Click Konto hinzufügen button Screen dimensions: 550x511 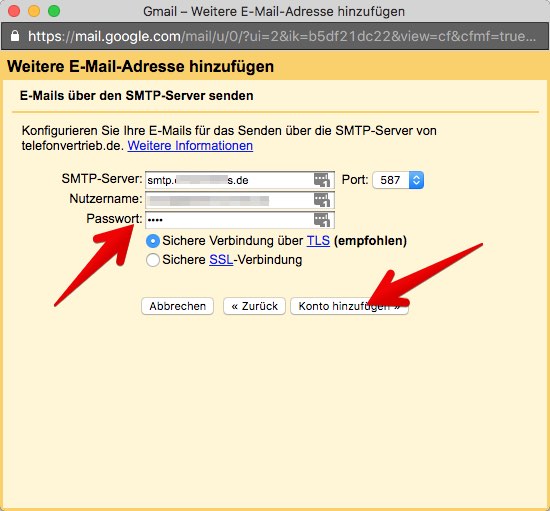pyautogui.click(x=349, y=306)
